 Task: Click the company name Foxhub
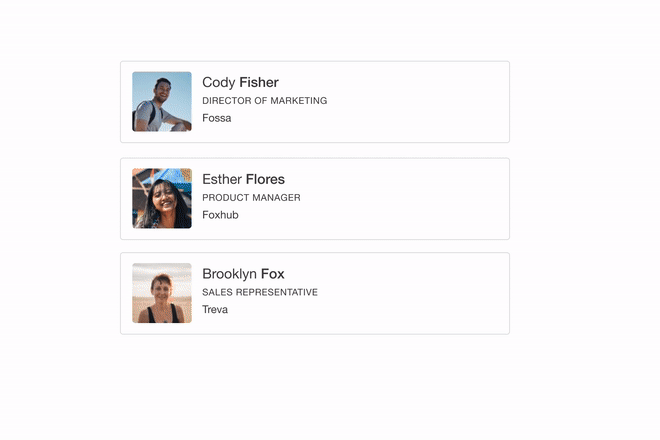coord(220,215)
